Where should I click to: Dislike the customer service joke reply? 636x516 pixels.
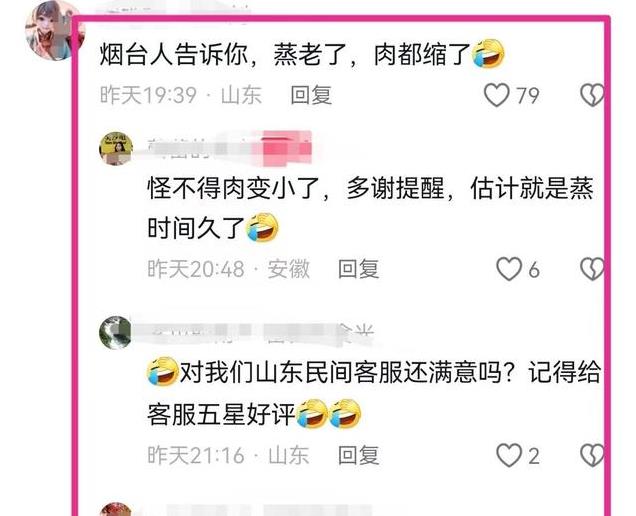(592, 455)
